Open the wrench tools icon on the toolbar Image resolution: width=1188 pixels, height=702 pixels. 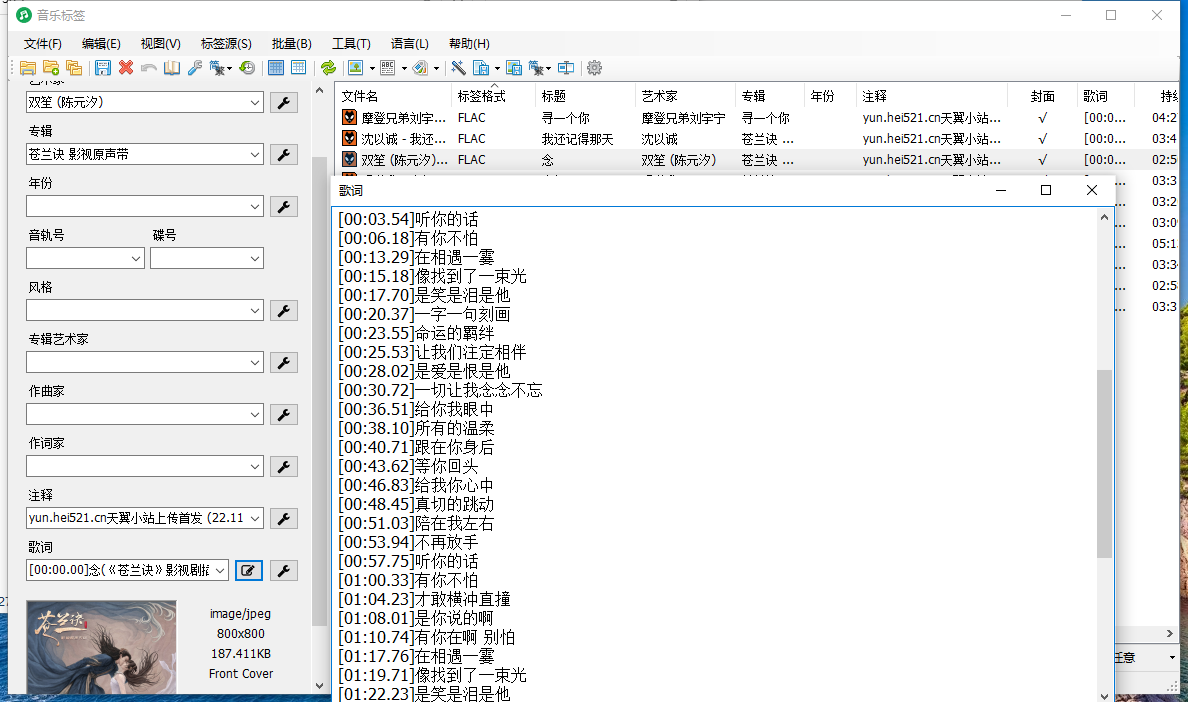click(x=194, y=67)
